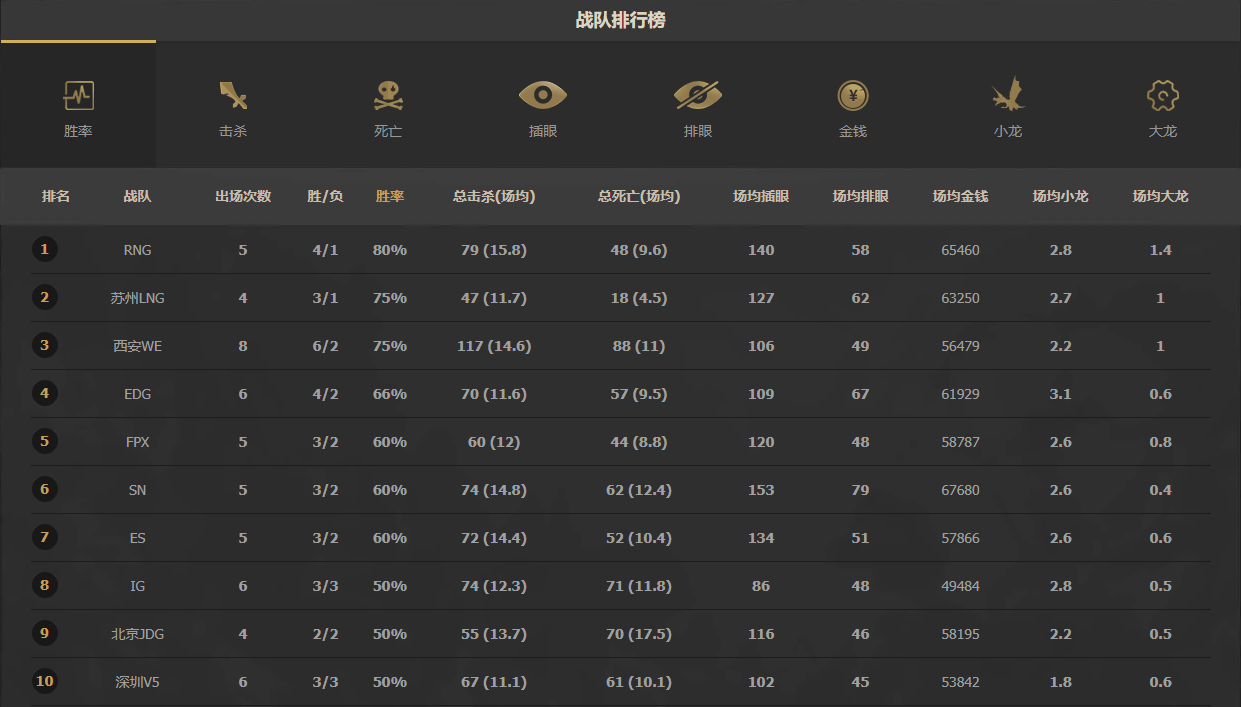Click RNG's 80% win rate value
The height and width of the screenshot is (707, 1241).
390,250
